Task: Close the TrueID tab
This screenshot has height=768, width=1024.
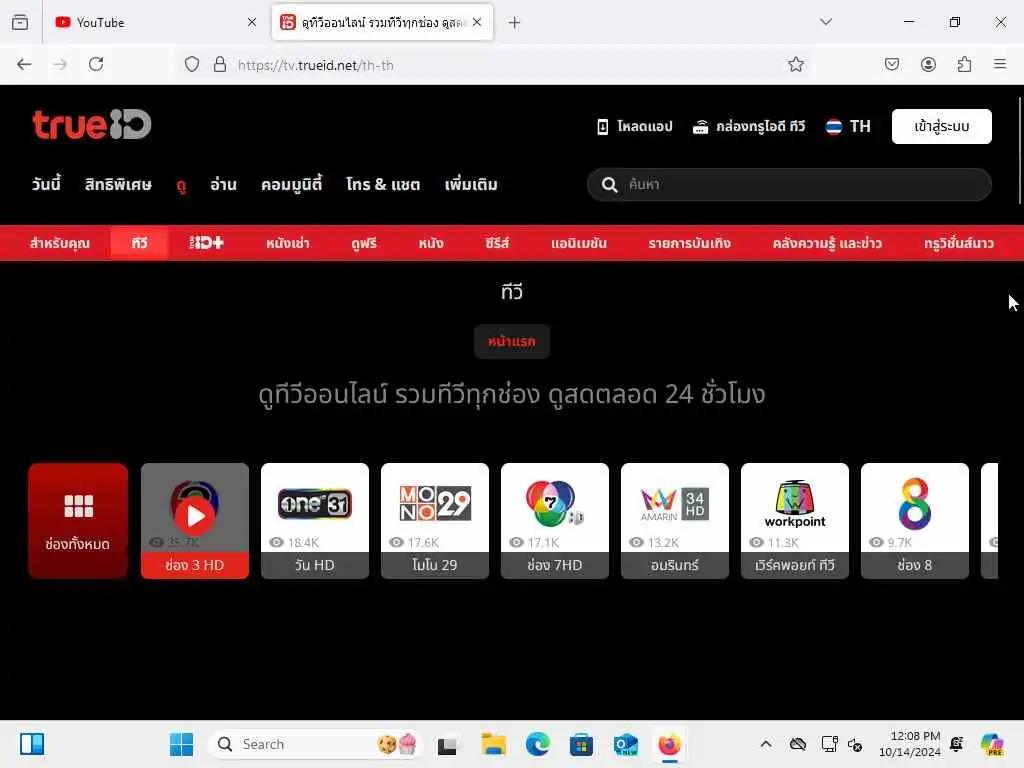Action: click(477, 22)
